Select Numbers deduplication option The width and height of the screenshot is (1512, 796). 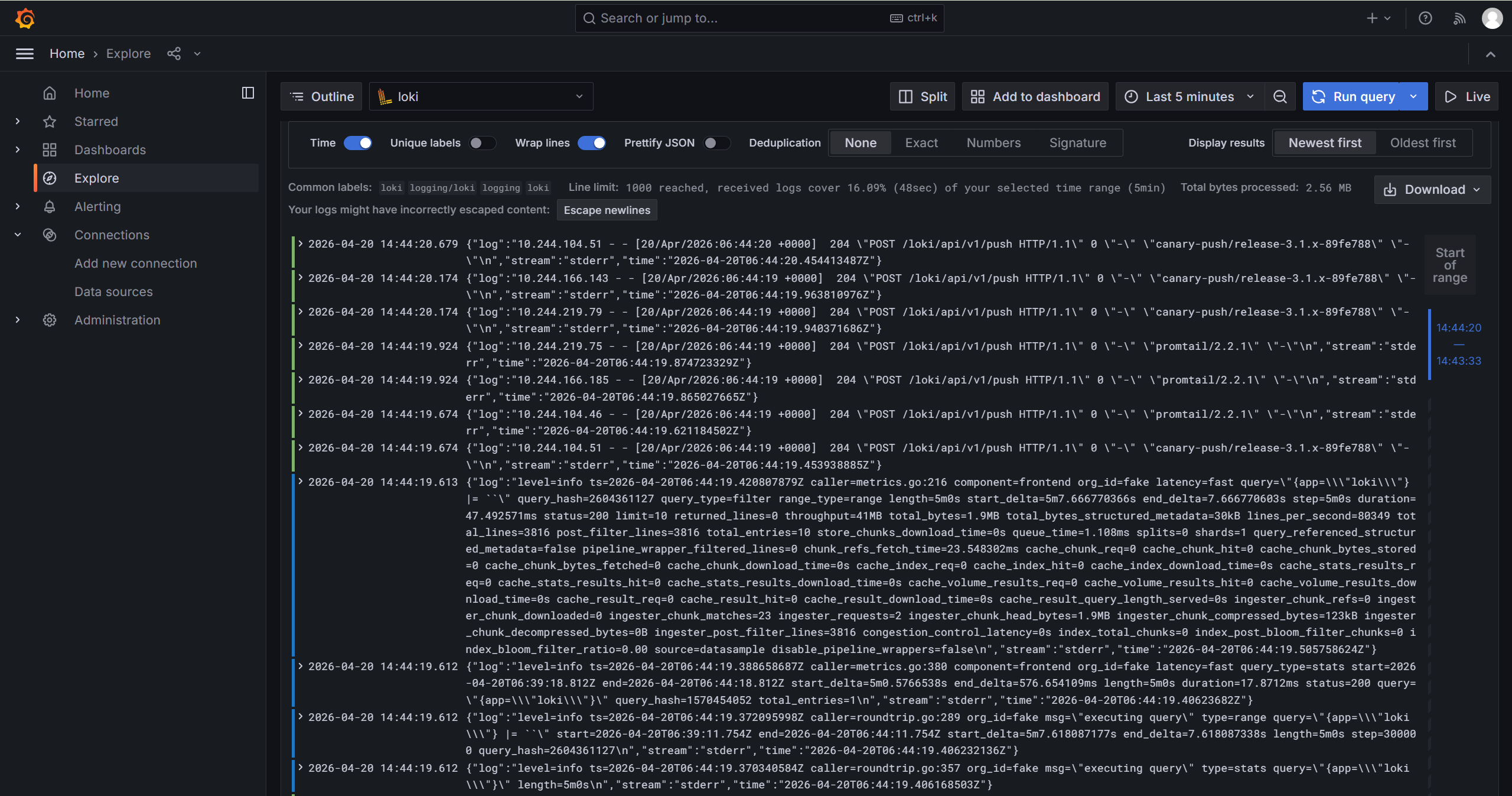tap(993, 143)
